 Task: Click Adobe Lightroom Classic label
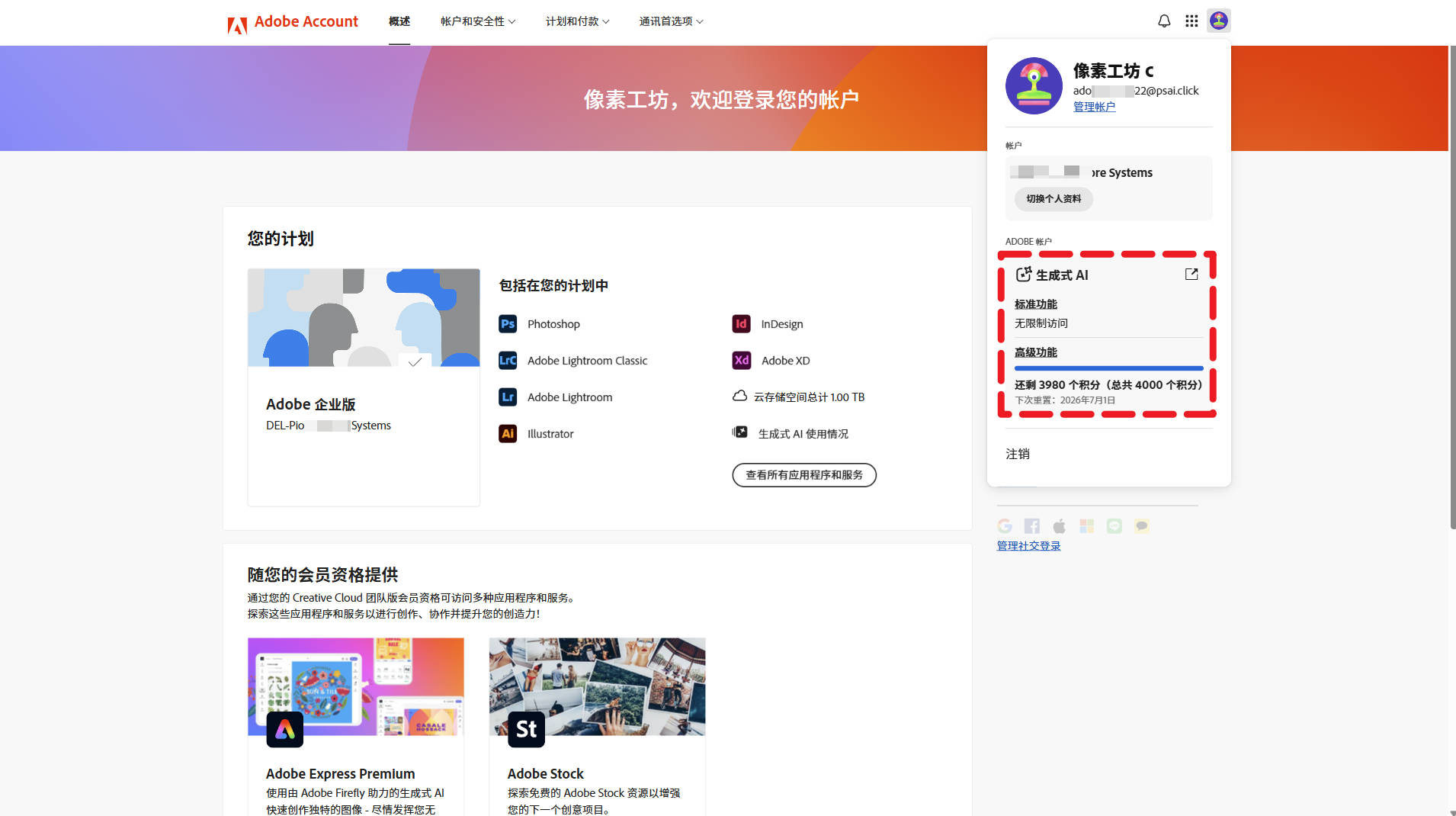[x=587, y=361]
